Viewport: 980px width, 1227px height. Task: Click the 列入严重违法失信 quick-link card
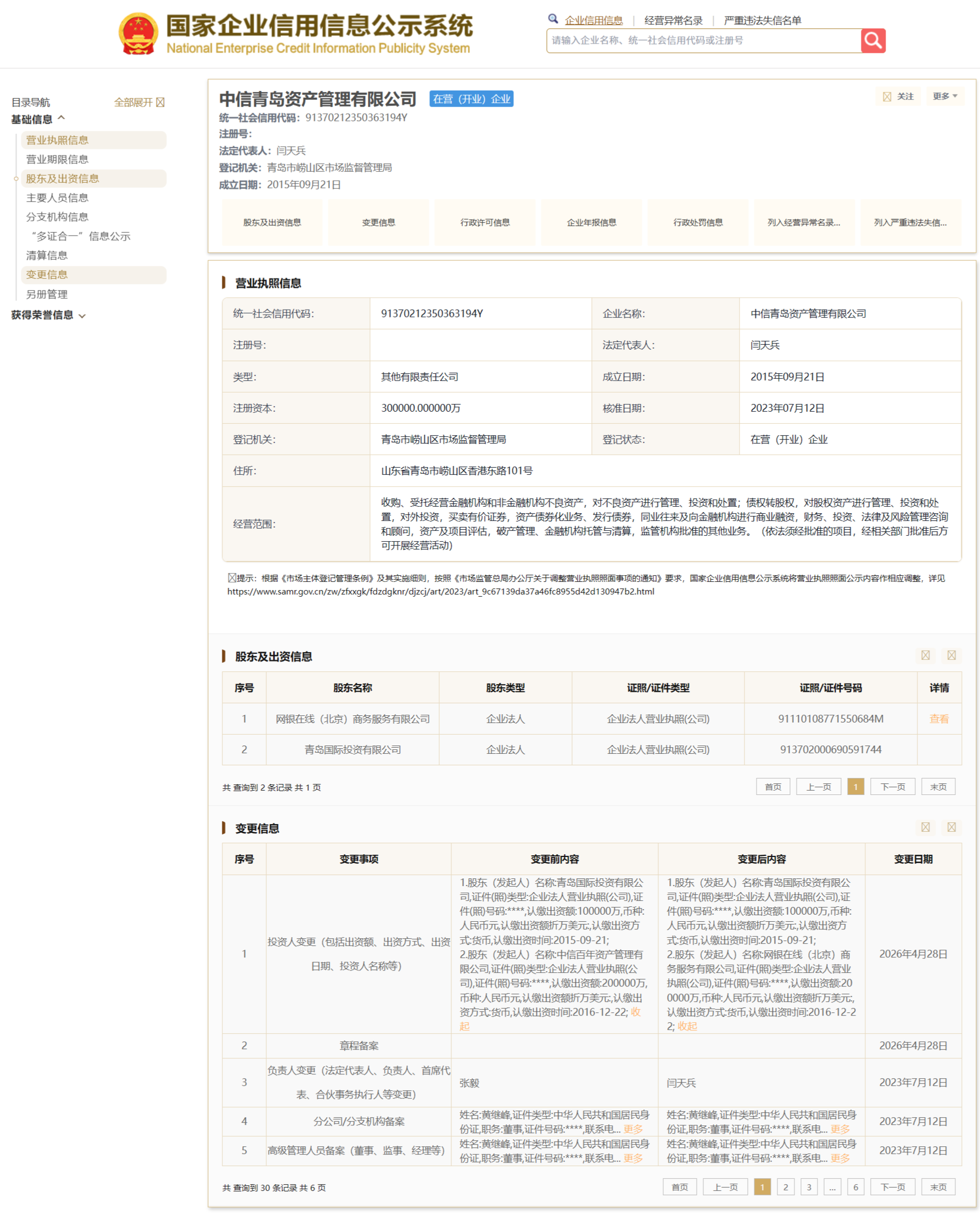[911, 222]
